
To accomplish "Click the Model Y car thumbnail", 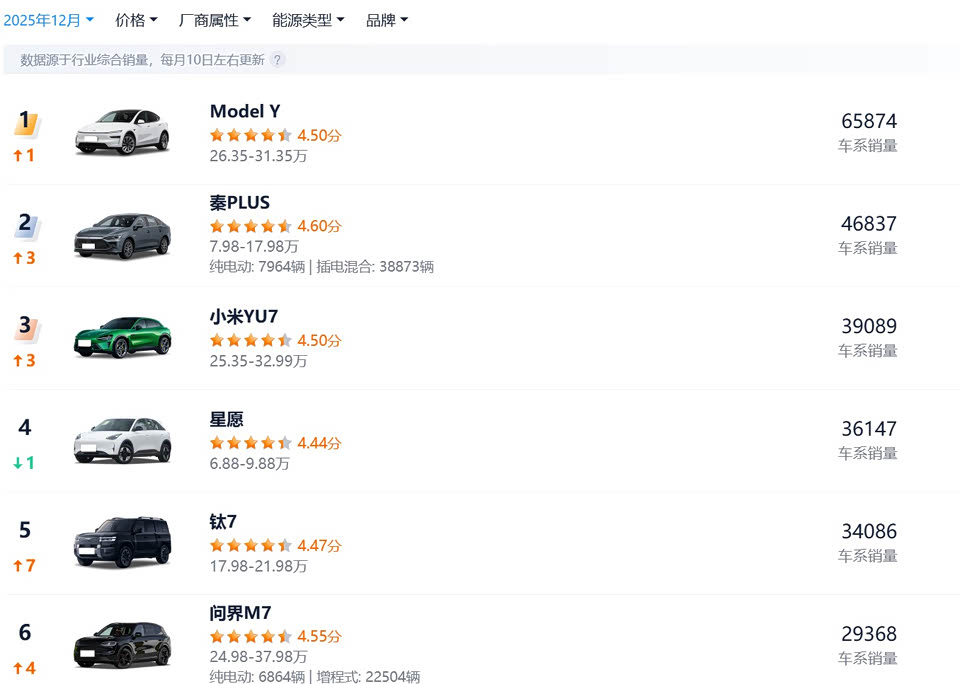I will point(123,132).
